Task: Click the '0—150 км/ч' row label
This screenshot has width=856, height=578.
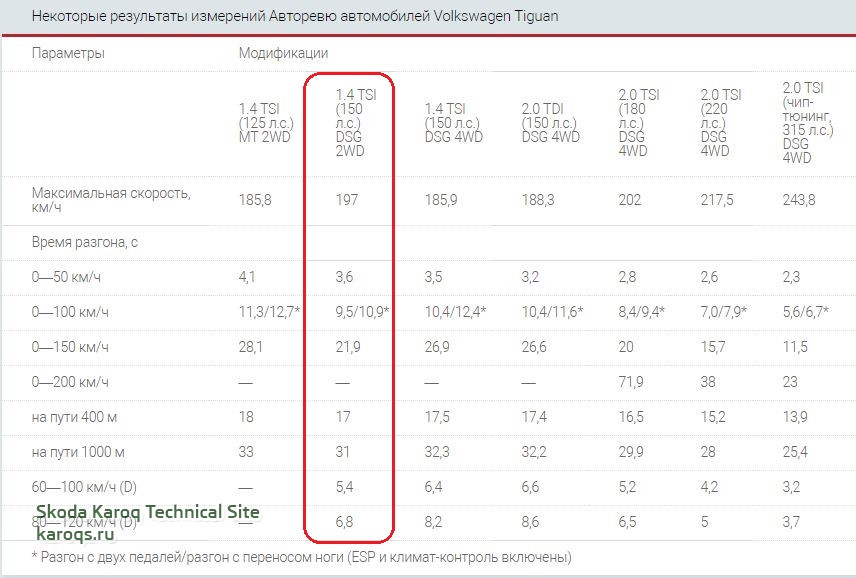Action: click(70, 347)
